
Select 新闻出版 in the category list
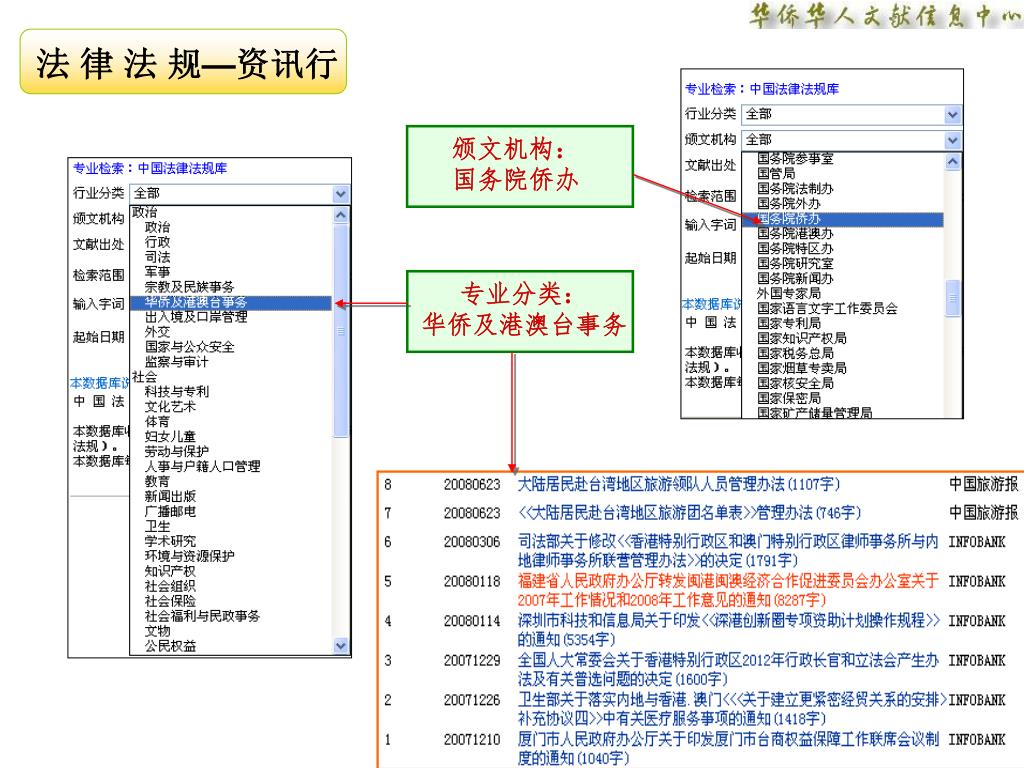point(170,497)
